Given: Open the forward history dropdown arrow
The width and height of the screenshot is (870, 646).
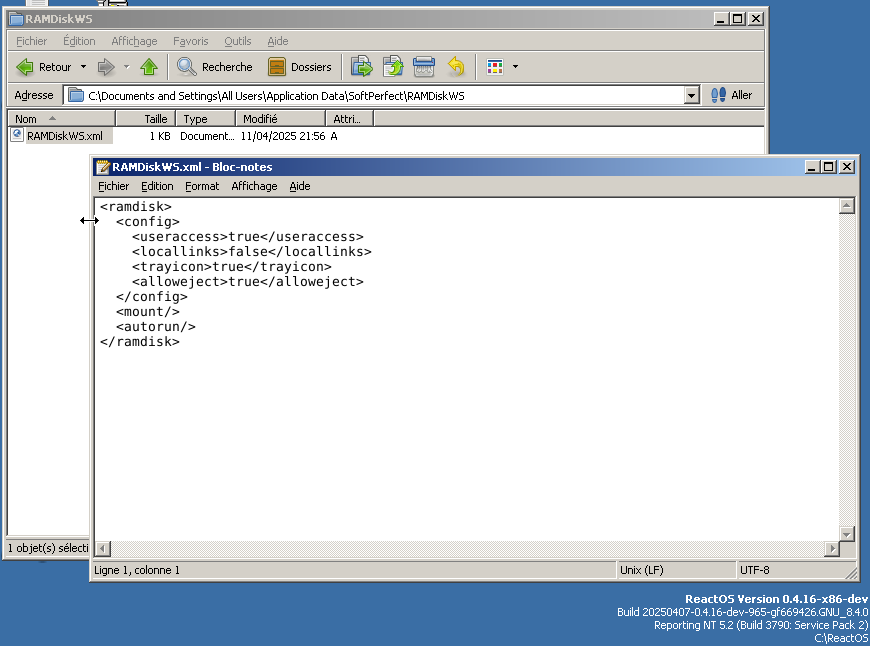Looking at the screenshot, I should pos(127,67).
